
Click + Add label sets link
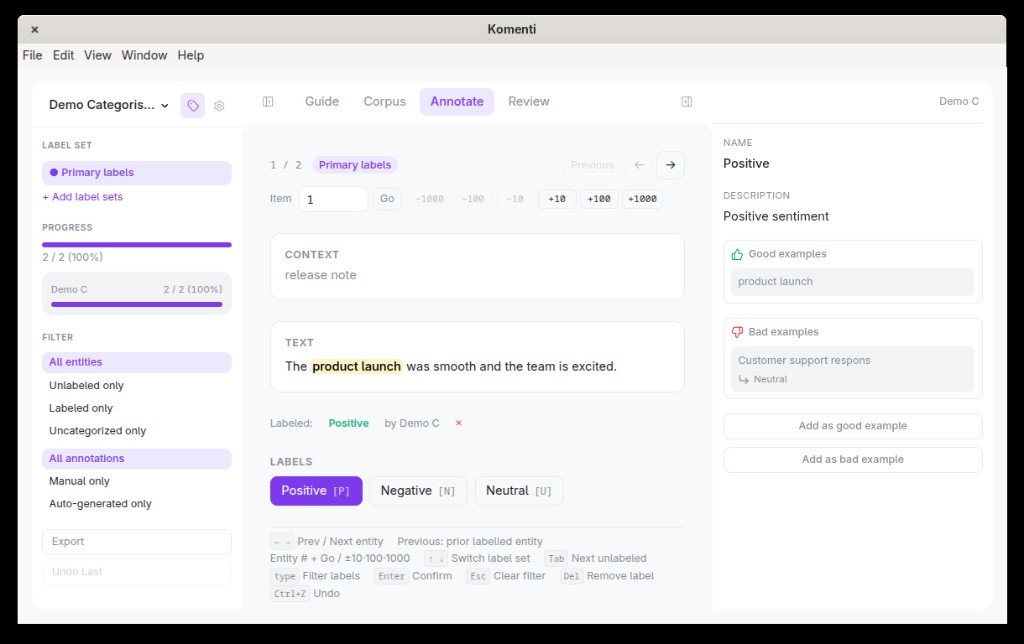pyautogui.click(x=82, y=197)
